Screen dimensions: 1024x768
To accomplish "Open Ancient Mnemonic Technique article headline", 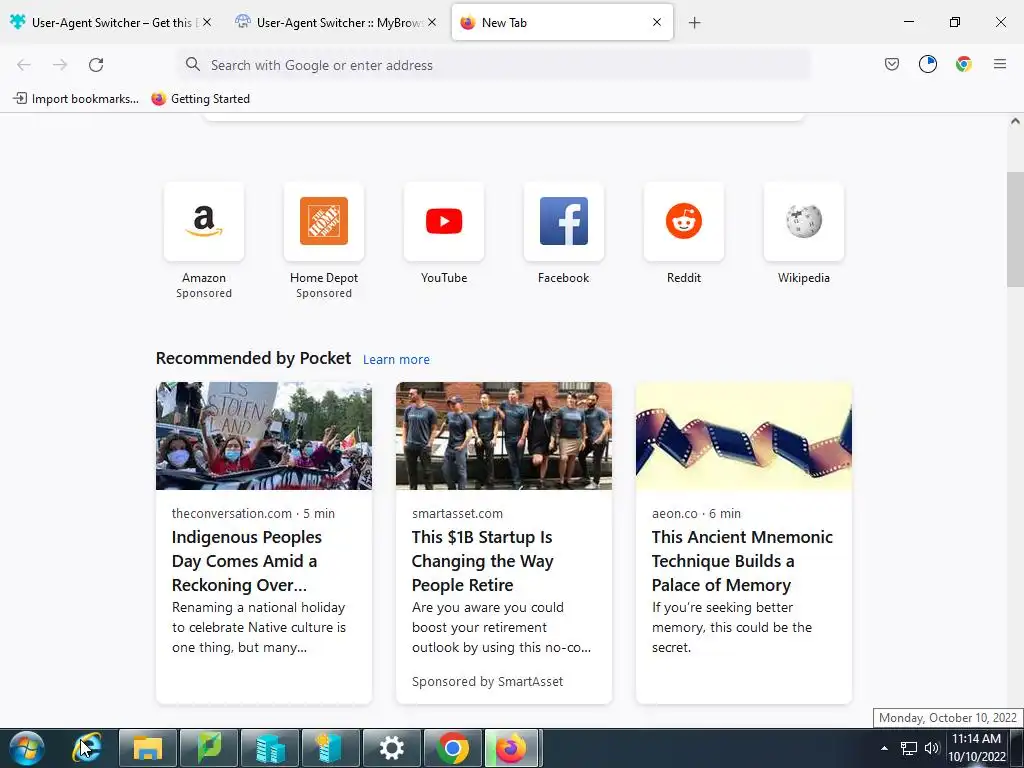I will point(743,561).
